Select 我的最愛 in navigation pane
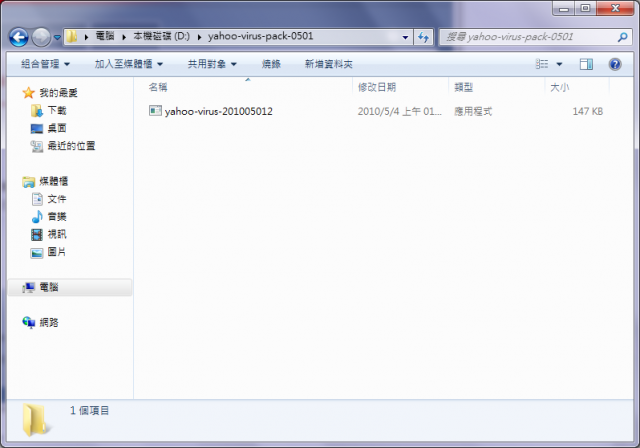Image resolution: width=640 pixels, height=448 pixels. (x=58, y=93)
